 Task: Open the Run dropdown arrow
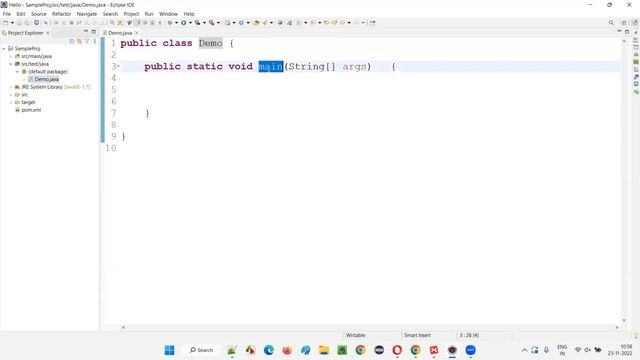coord(190,23)
